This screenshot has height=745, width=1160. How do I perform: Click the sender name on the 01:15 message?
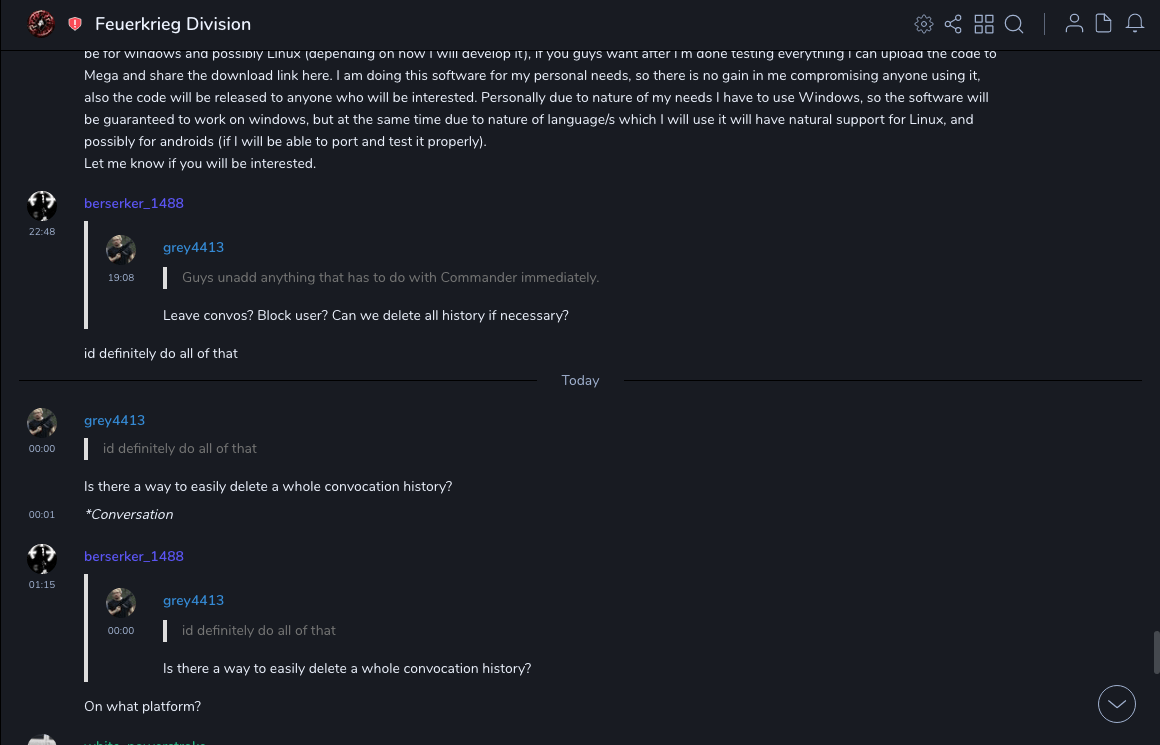pyautogui.click(x=134, y=556)
